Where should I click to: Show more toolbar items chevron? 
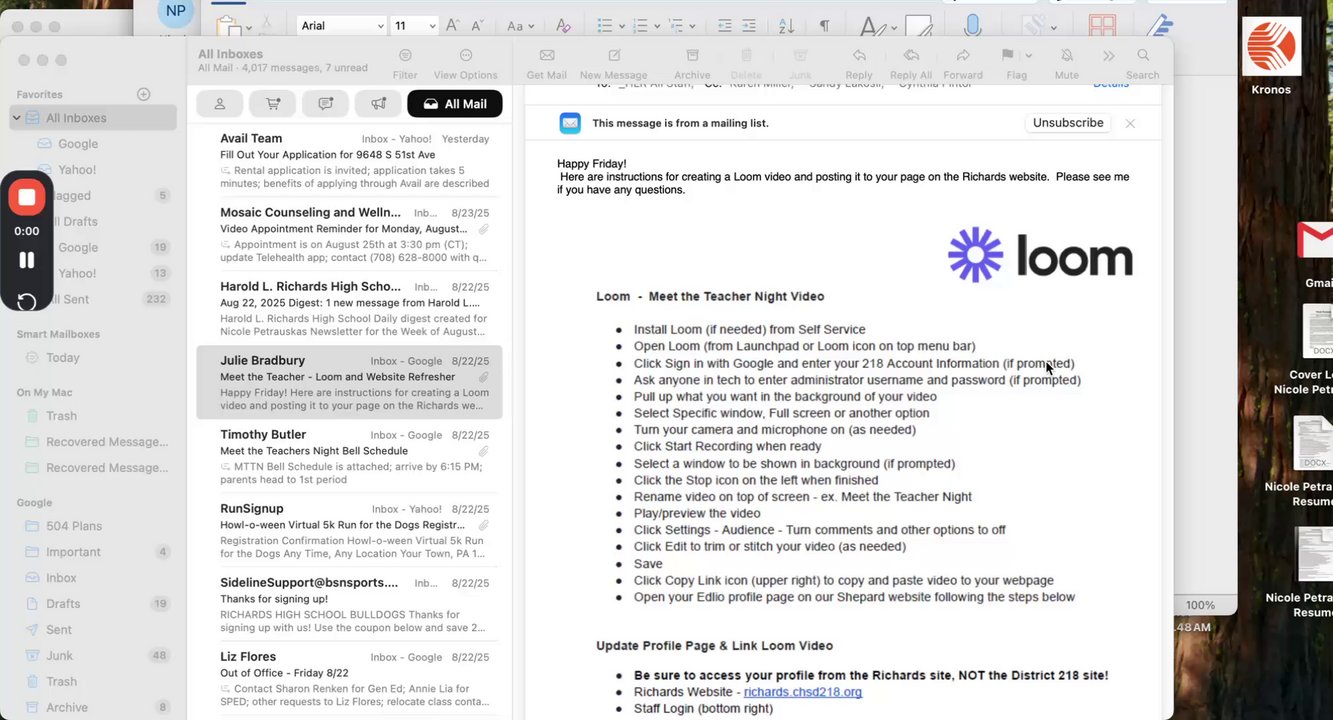(x=1109, y=56)
